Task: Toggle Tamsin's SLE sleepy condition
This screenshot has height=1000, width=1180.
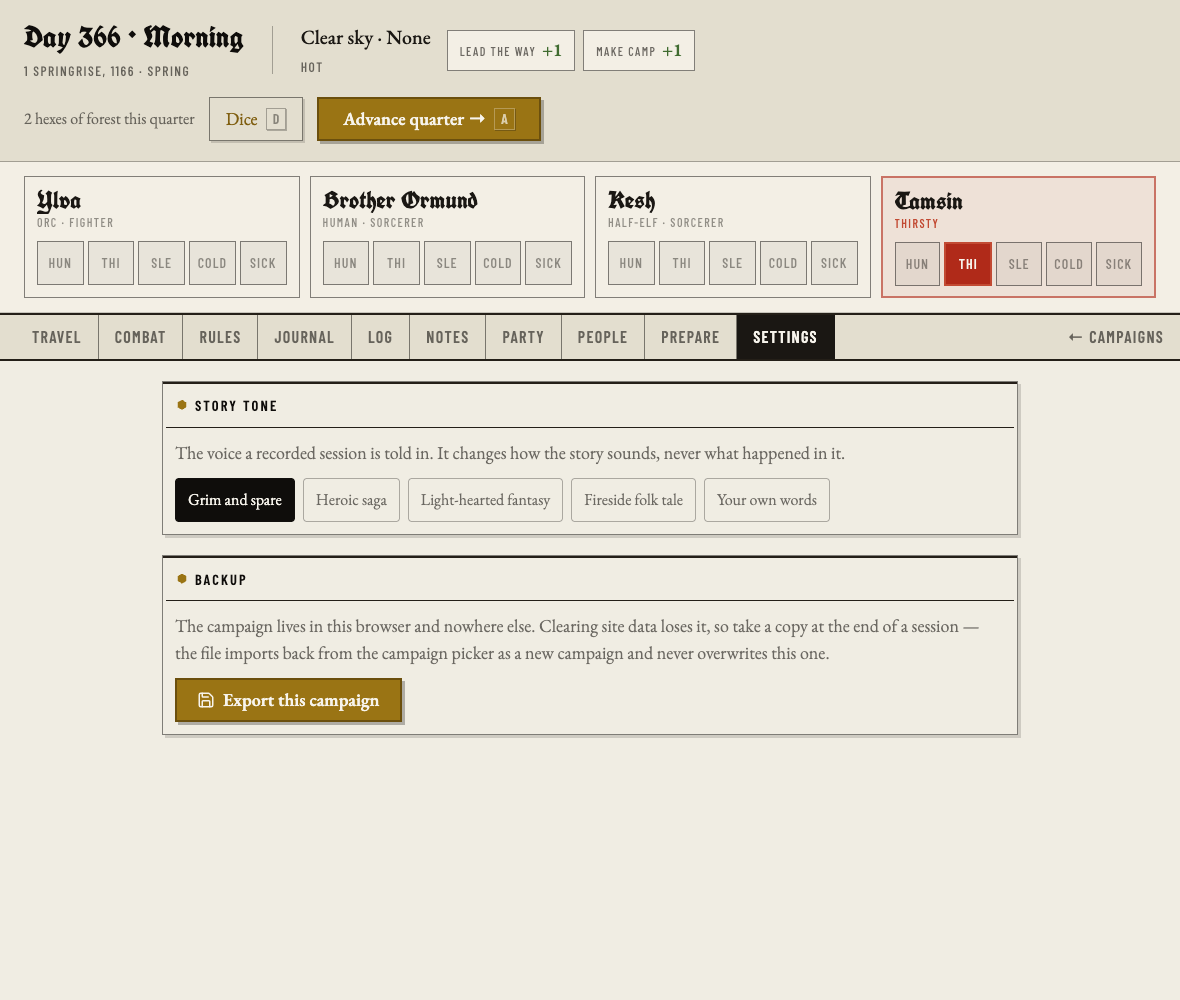Action: (1019, 264)
